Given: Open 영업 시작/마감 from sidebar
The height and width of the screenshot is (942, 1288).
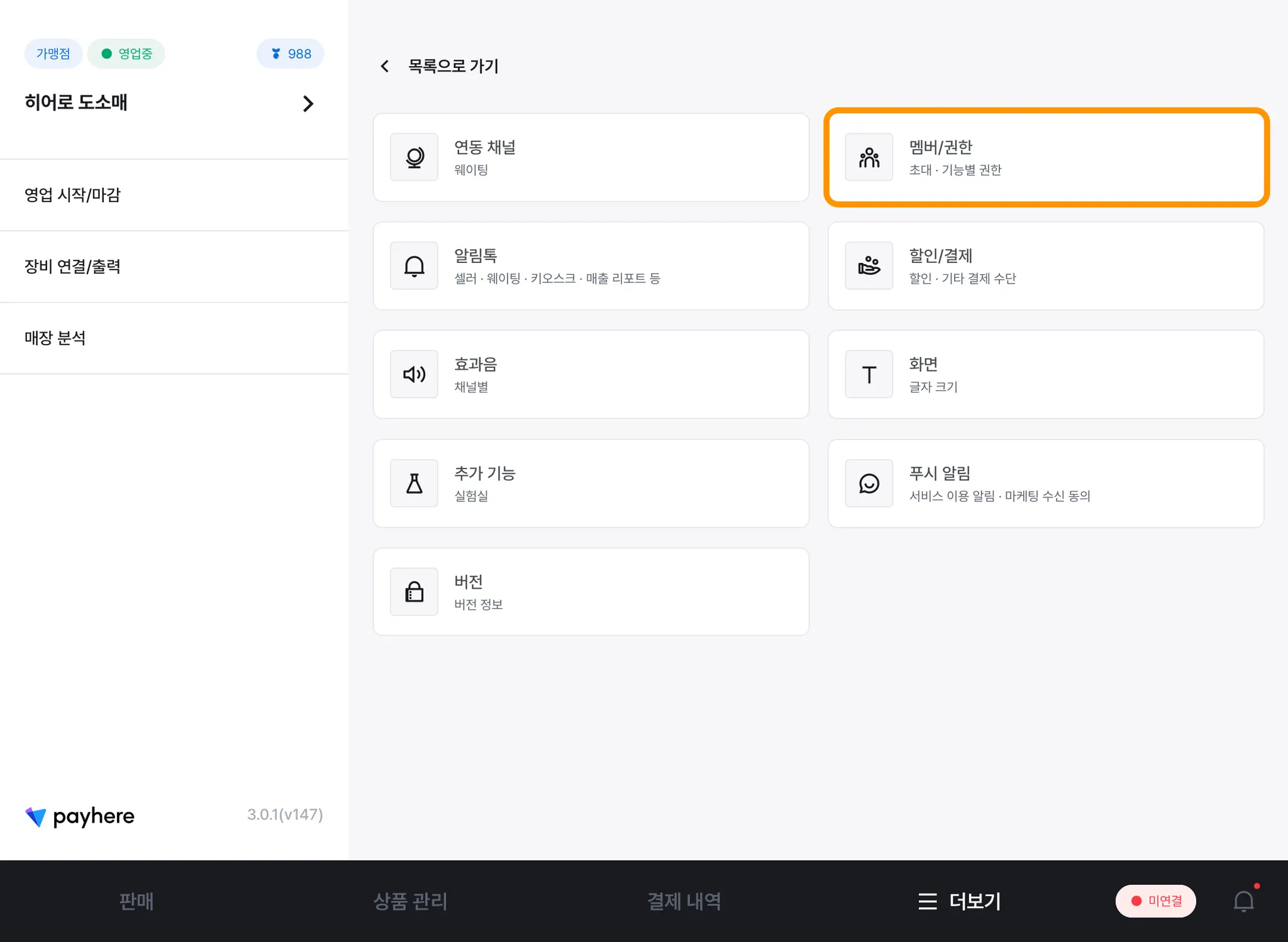Looking at the screenshot, I should (72, 195).
